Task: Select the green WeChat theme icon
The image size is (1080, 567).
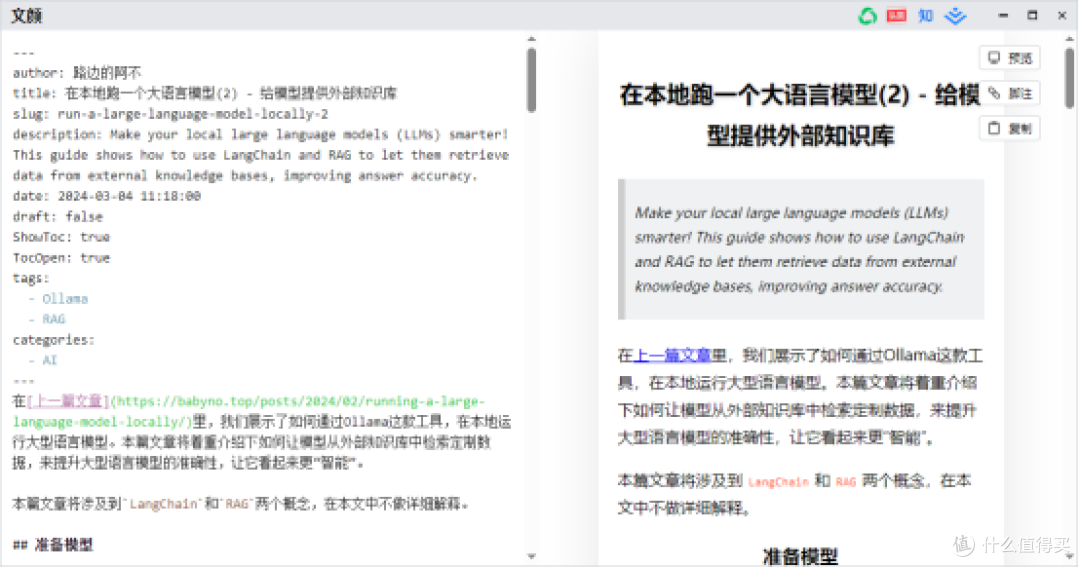Action: tap(867, 16)
